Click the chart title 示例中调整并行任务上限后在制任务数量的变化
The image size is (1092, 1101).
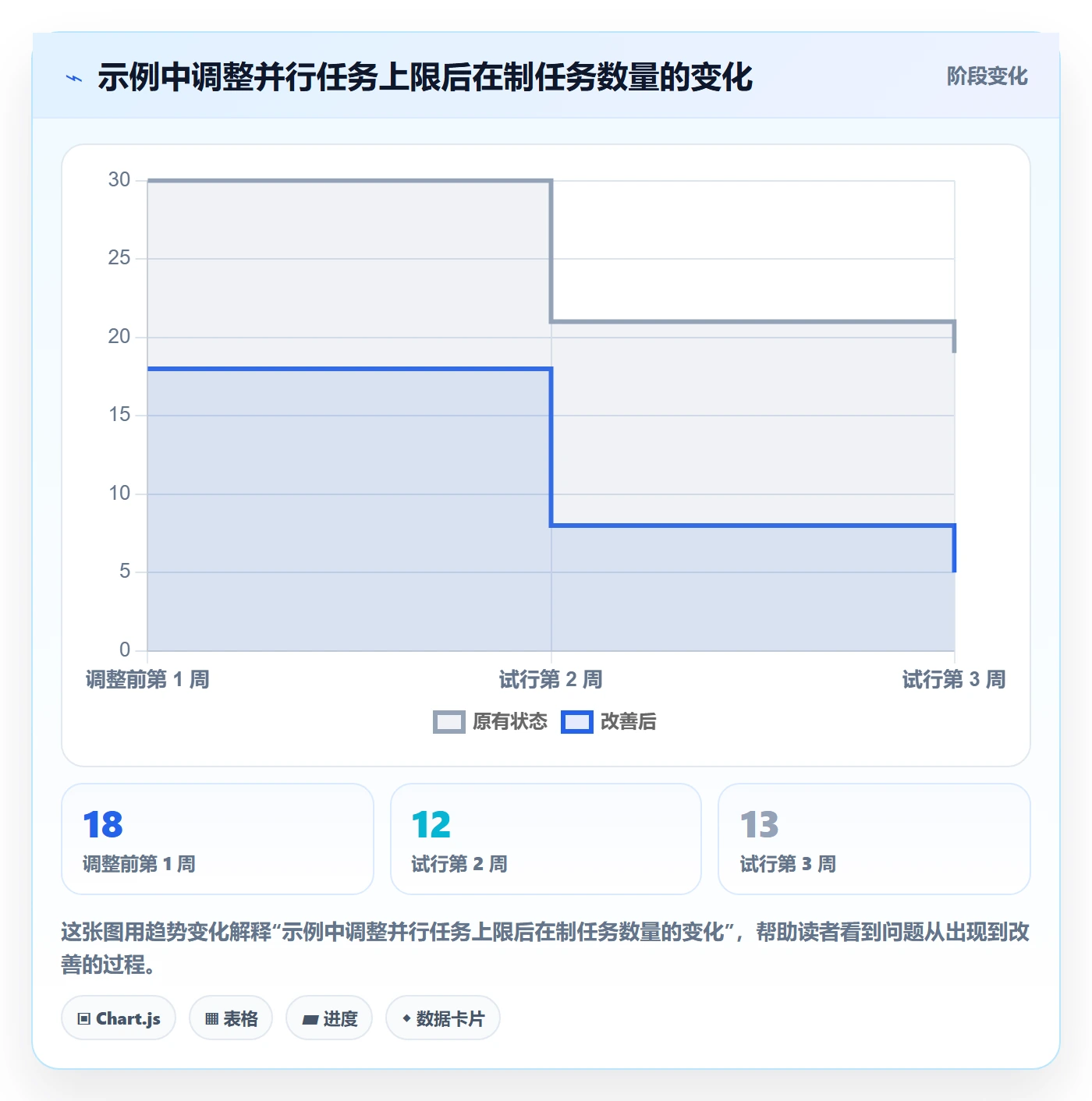click(x=425, y=77)
